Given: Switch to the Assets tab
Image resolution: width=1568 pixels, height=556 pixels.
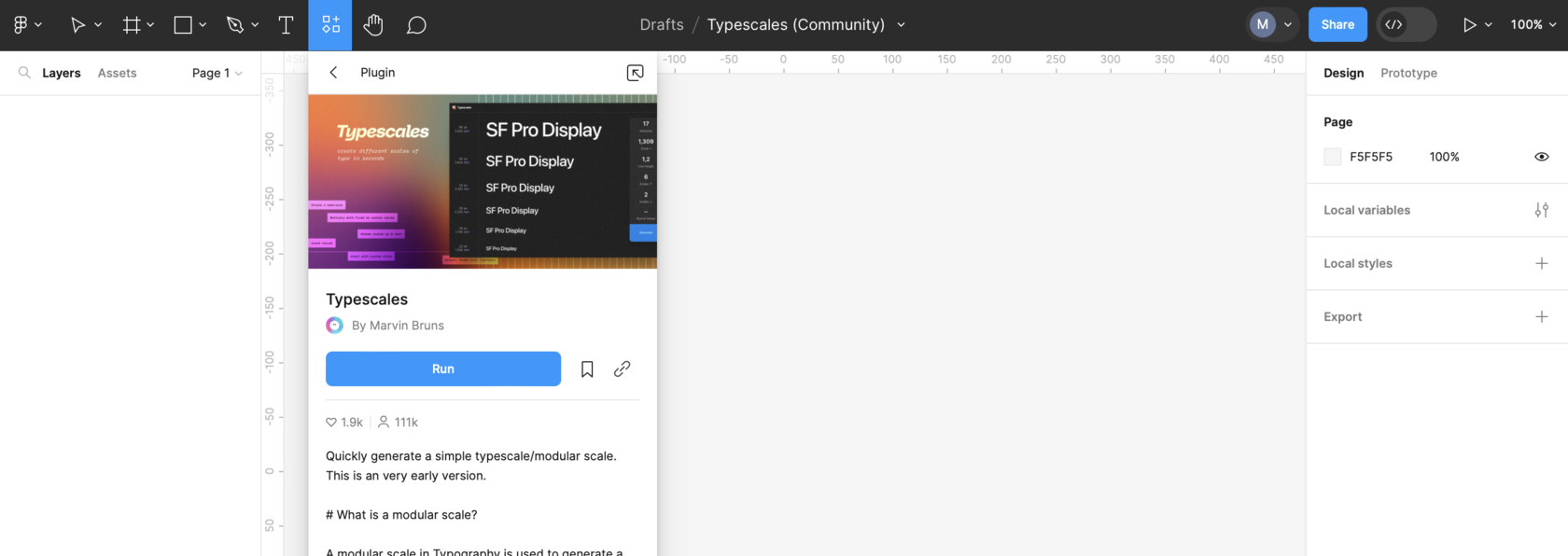Looking at the screenshot, I should click(x=118, y=73).
